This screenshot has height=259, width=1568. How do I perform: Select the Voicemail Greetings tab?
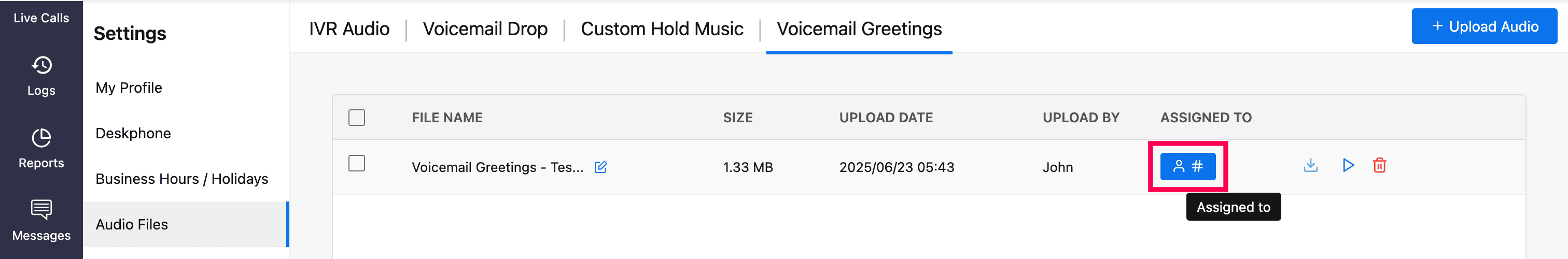coord(859,28)
